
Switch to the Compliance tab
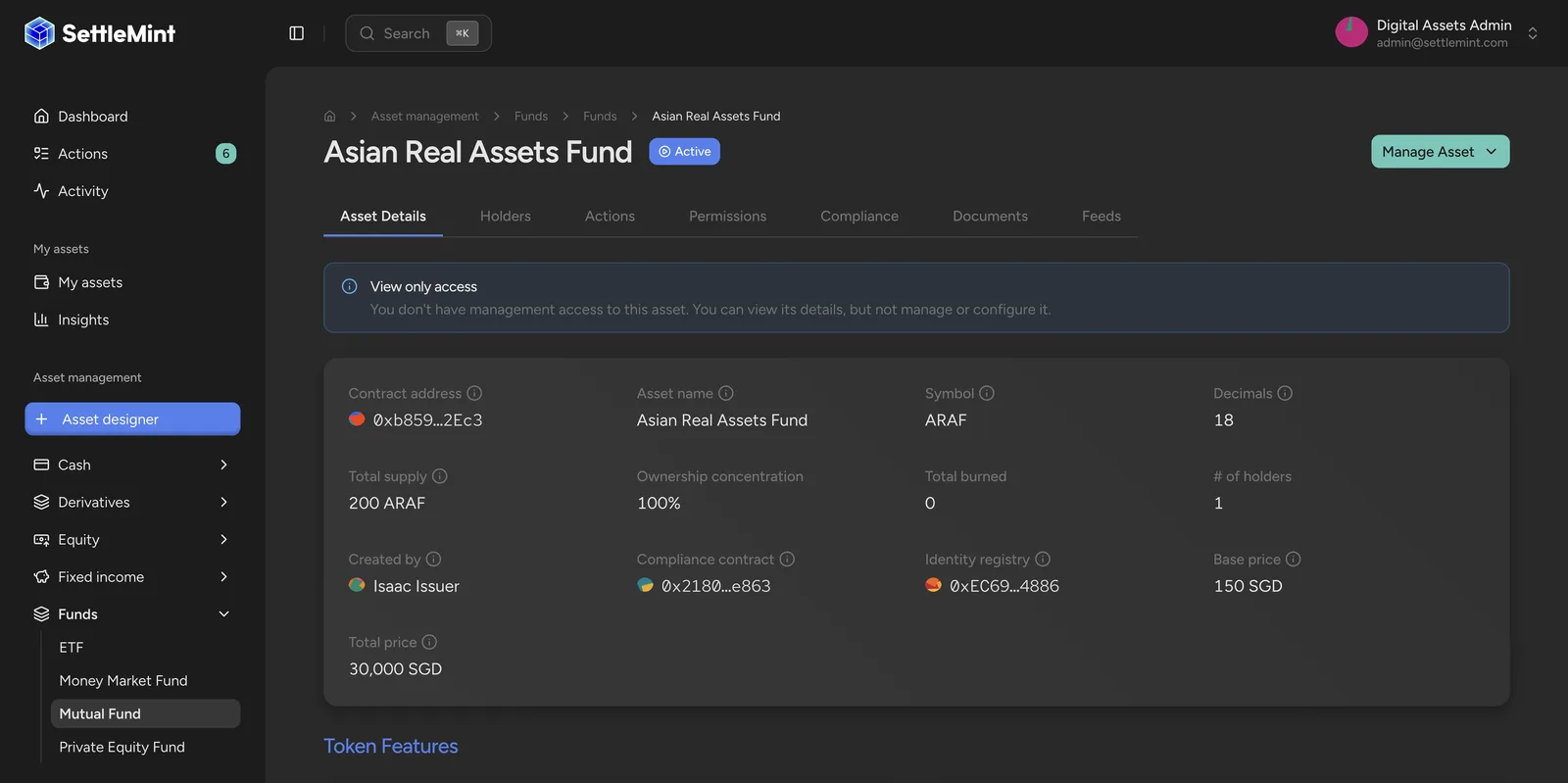(x=859, y=217)
